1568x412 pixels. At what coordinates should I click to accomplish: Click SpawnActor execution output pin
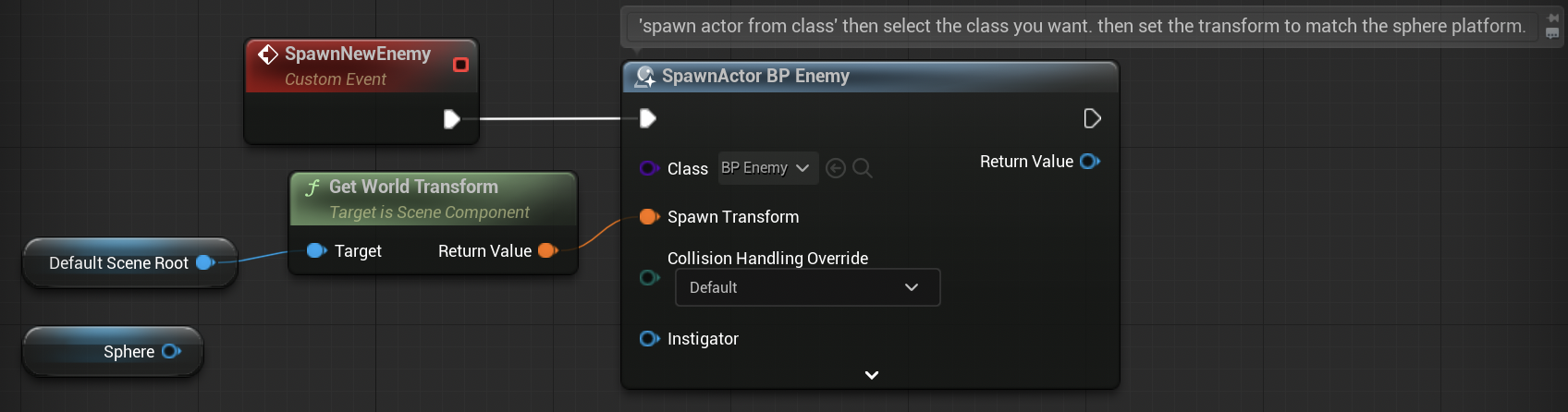point(1092,118)
